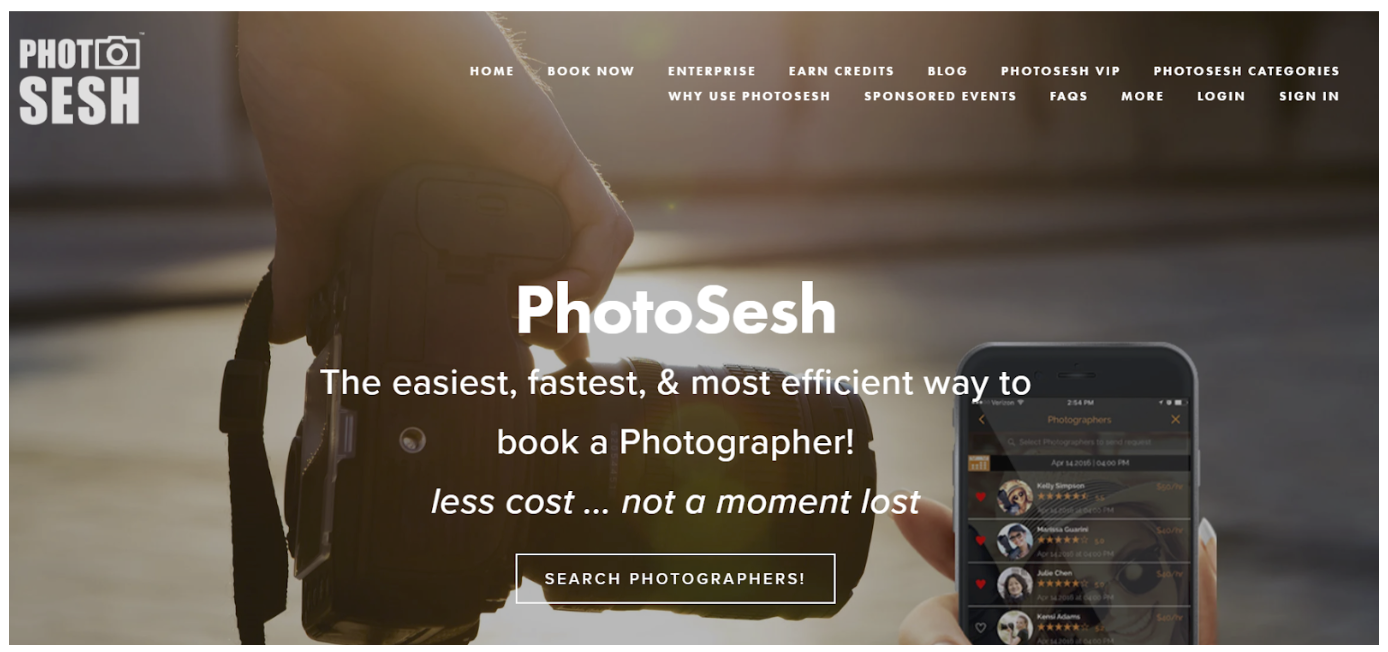Viewport: 1388px width, 652px height.
Task: Visit the Blog link
Action: [x=947, y=71]
